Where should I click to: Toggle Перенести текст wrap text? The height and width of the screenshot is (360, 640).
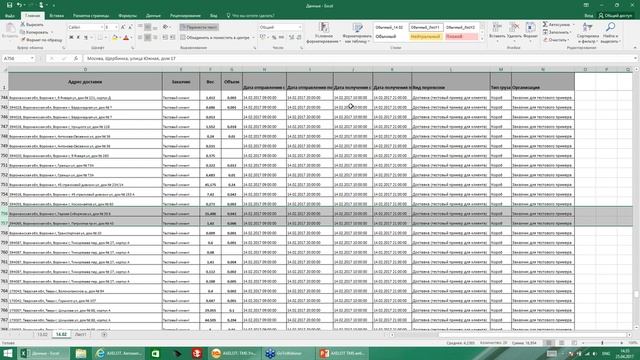pyautogui.click(x=199, y=27)
